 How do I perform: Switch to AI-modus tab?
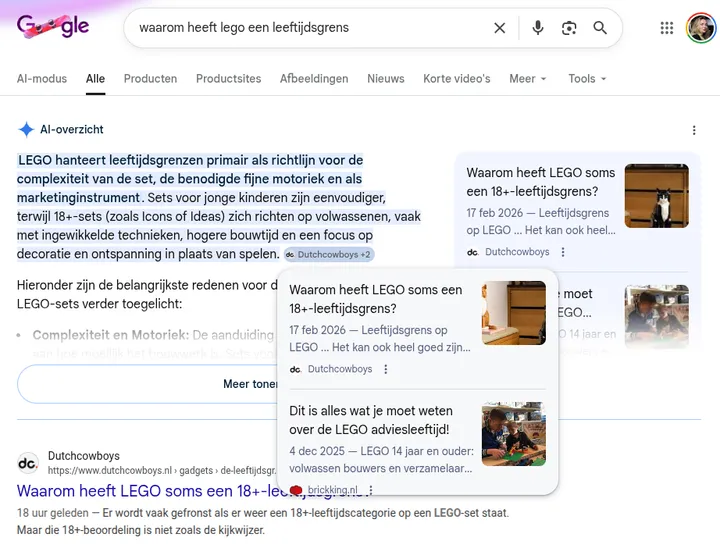click(x=42, y=79)
